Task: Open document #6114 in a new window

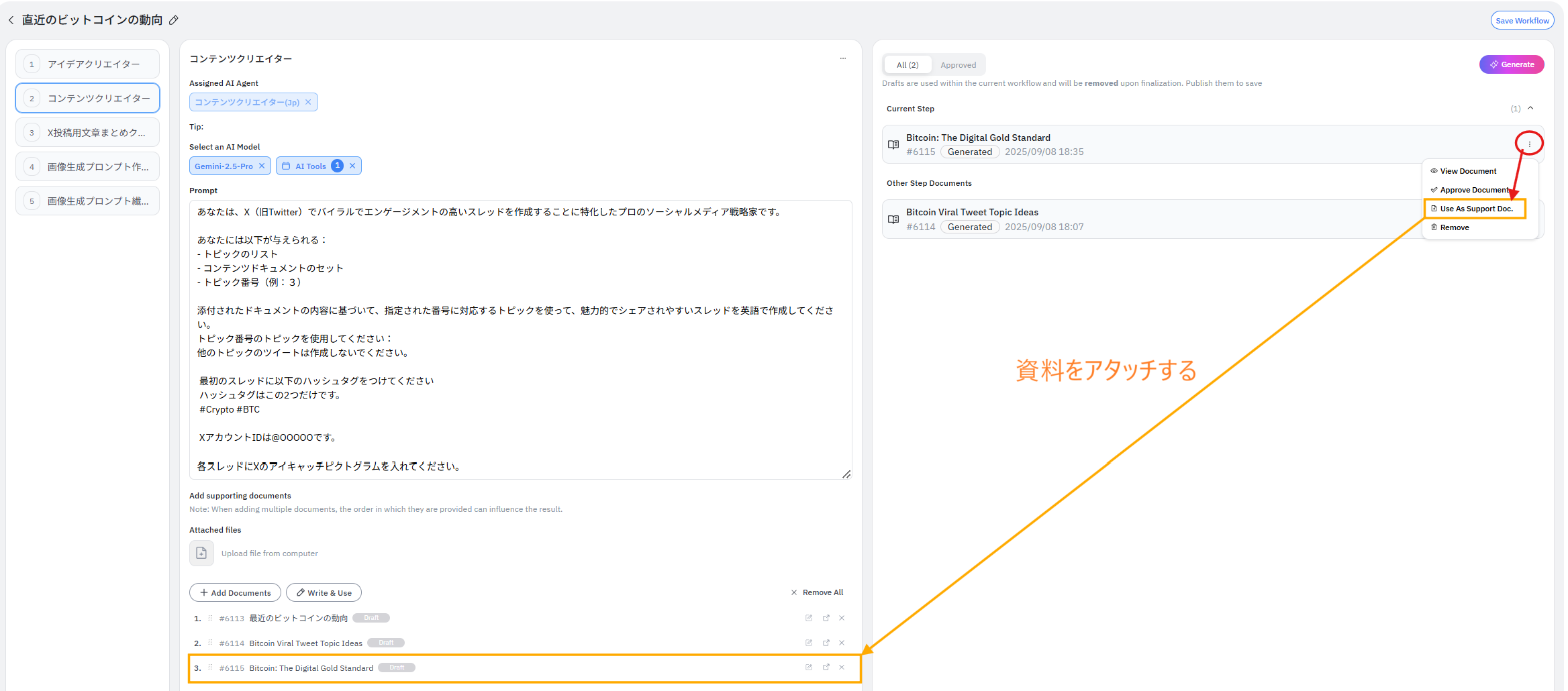Action: tap(826, 643)
